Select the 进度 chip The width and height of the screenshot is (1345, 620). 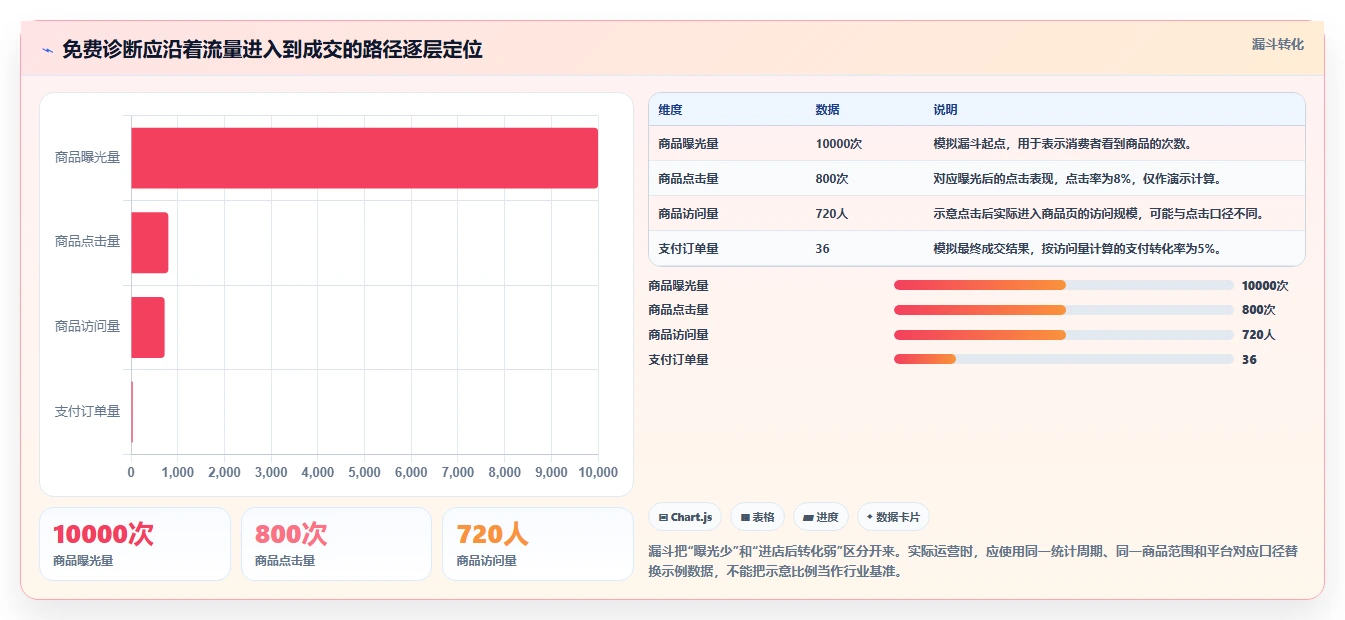click(820, 517)
